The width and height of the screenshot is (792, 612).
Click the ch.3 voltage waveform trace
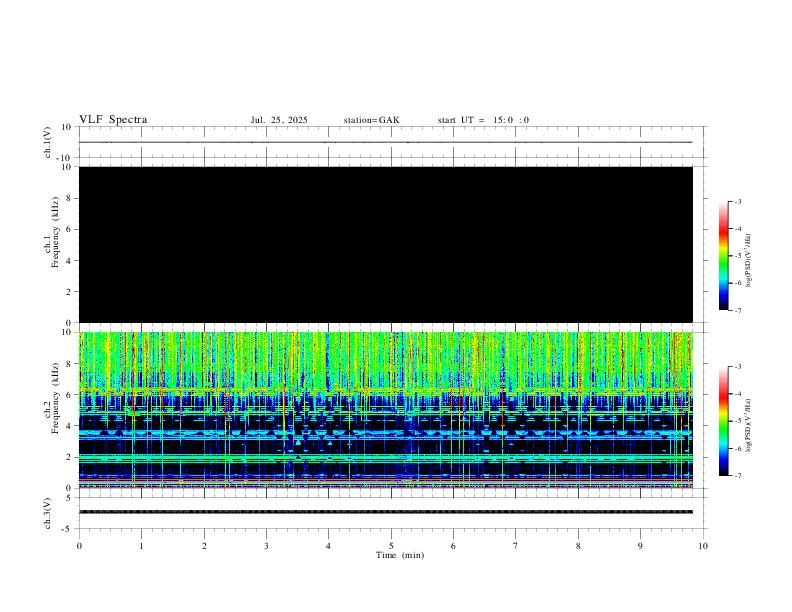(386, 512)
